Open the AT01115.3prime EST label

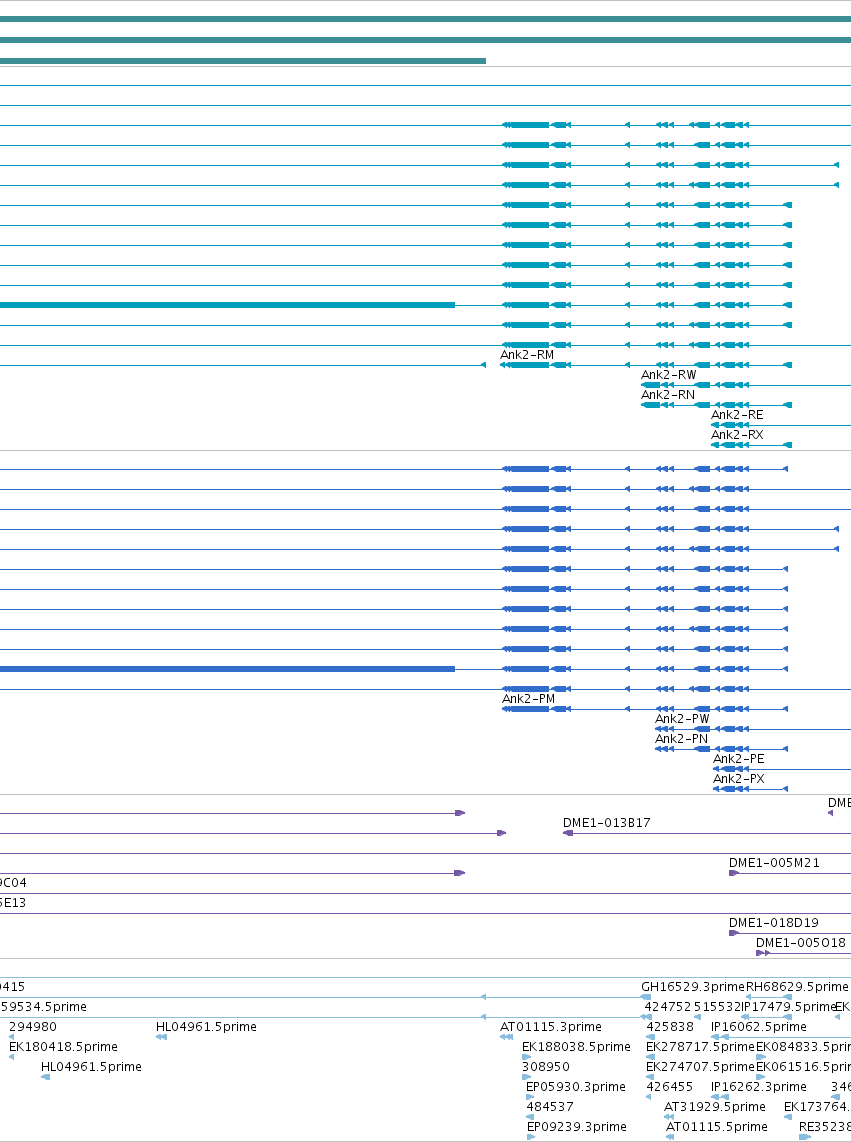pos(551,1026)
